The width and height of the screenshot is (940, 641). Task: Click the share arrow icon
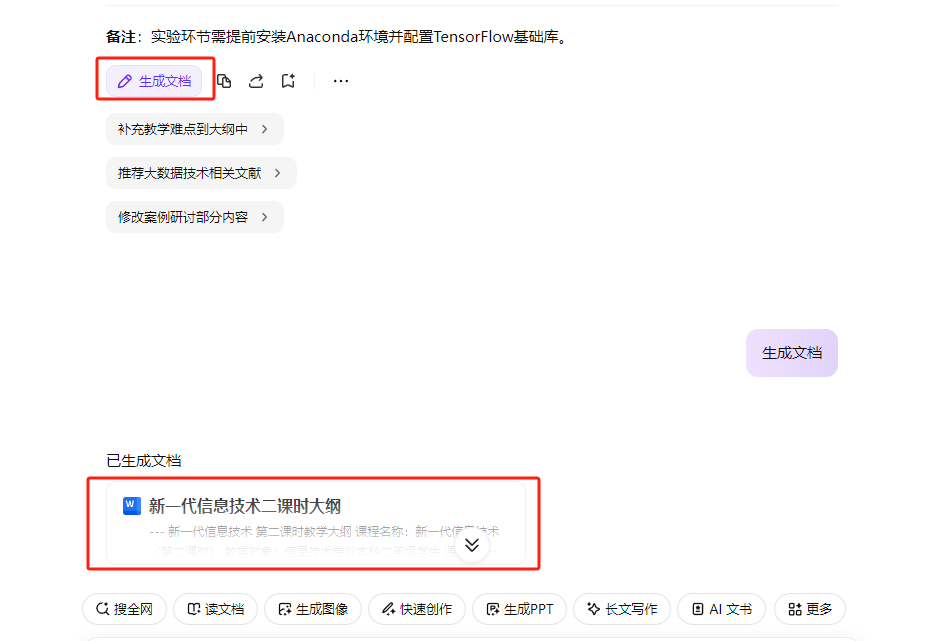click(256, 81)
